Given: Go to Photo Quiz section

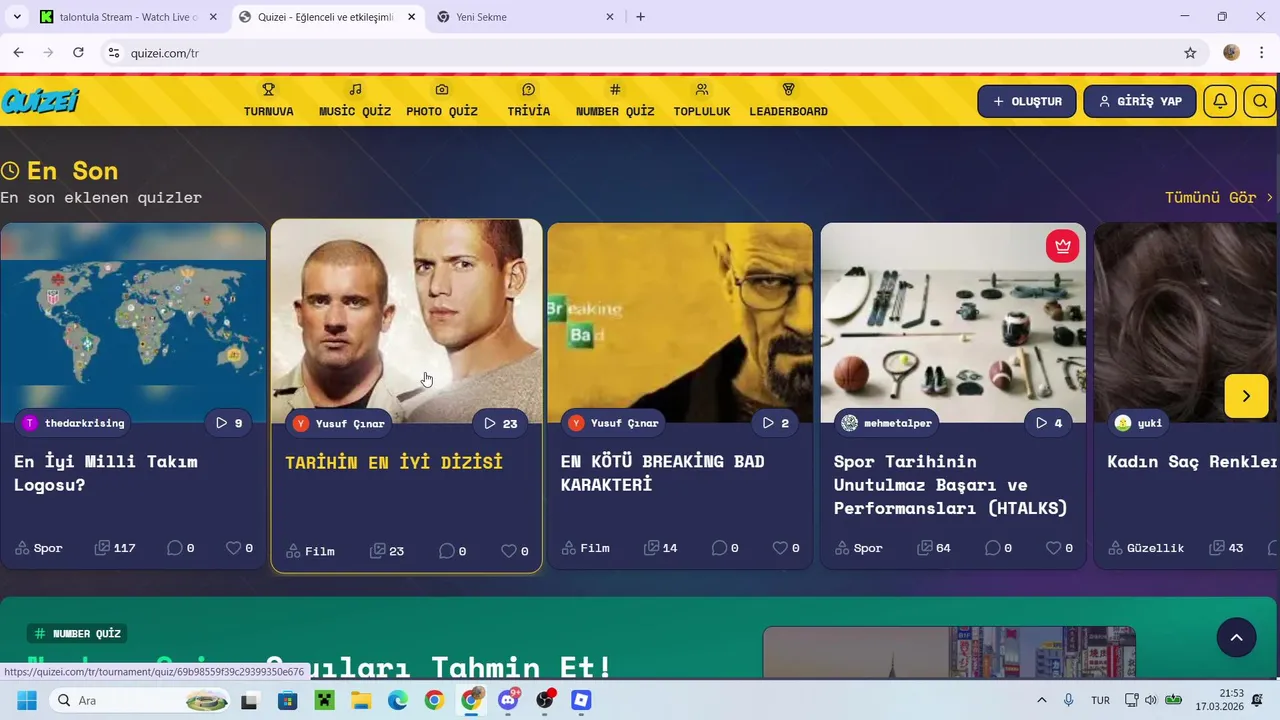Looking at the screenshot, I should point(442,101).
